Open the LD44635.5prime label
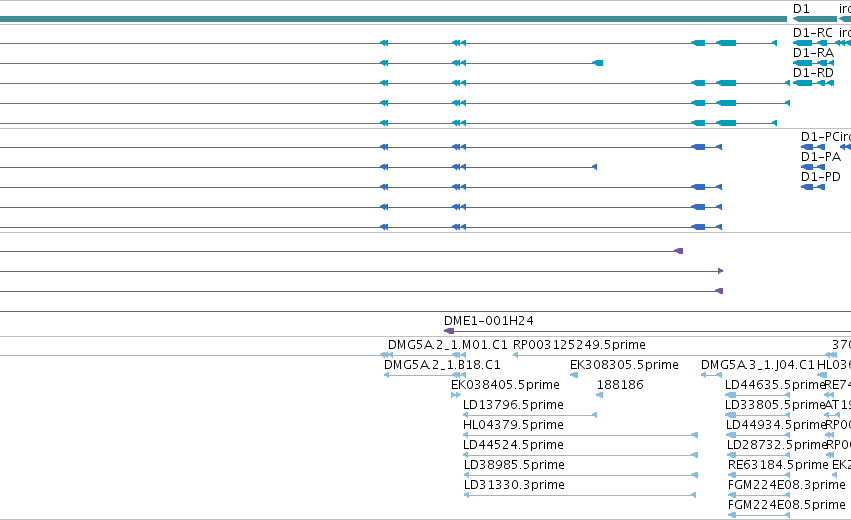 tap(775, 385)
